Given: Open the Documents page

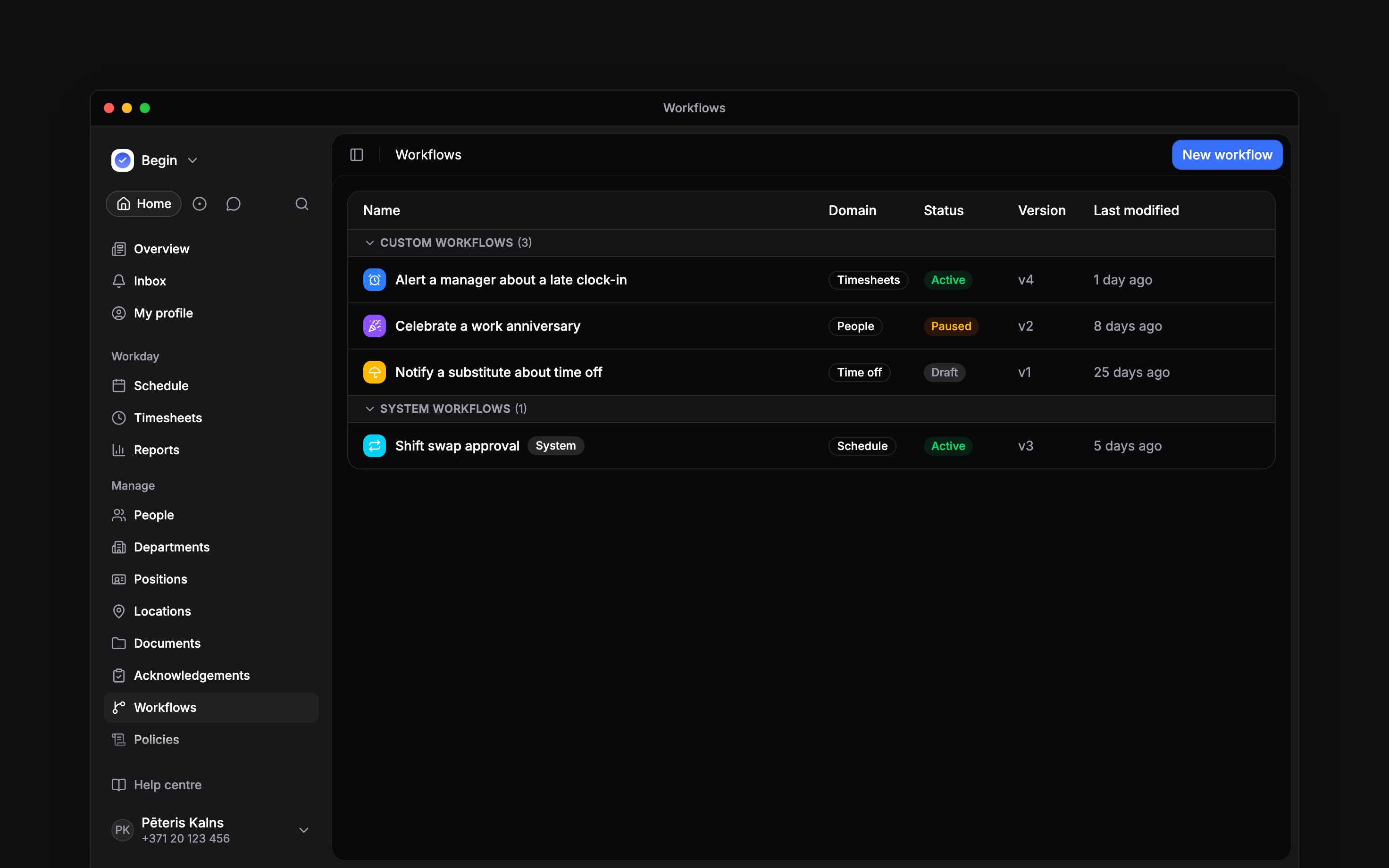Looking at the screenshot, I should tap(211, 643).
